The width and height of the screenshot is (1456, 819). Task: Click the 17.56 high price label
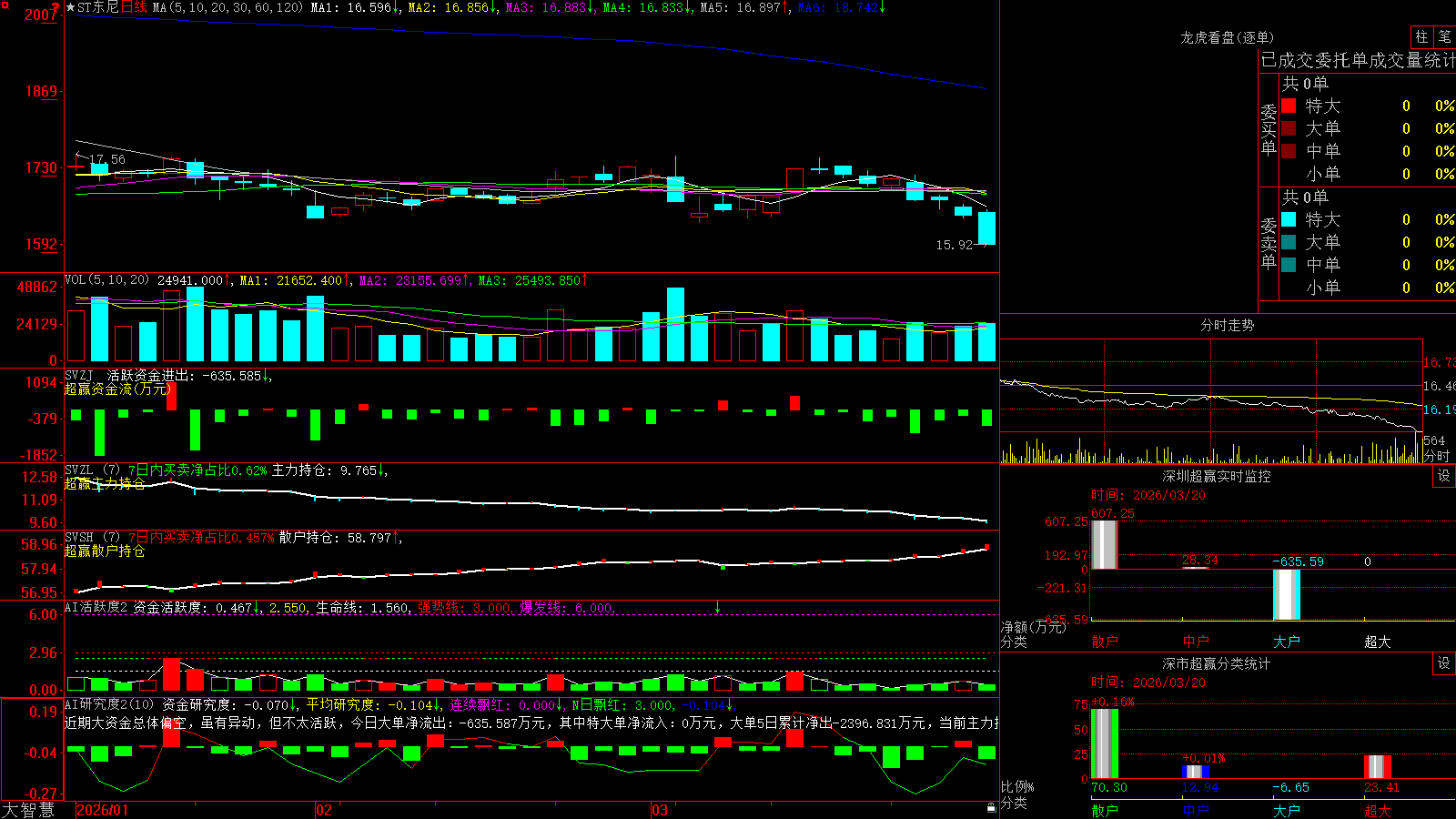coord(107,159)
